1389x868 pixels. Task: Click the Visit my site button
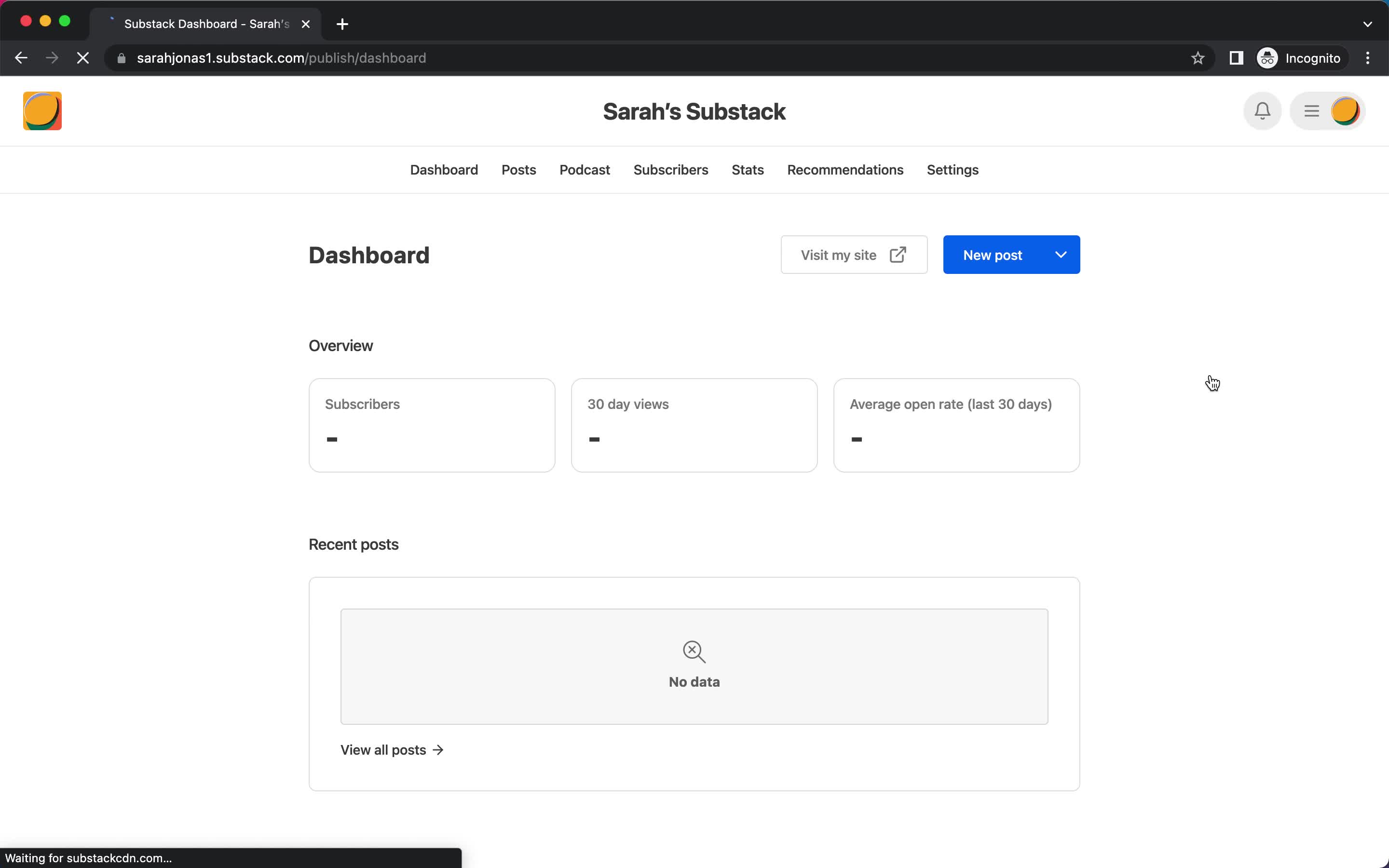(854, 254)
